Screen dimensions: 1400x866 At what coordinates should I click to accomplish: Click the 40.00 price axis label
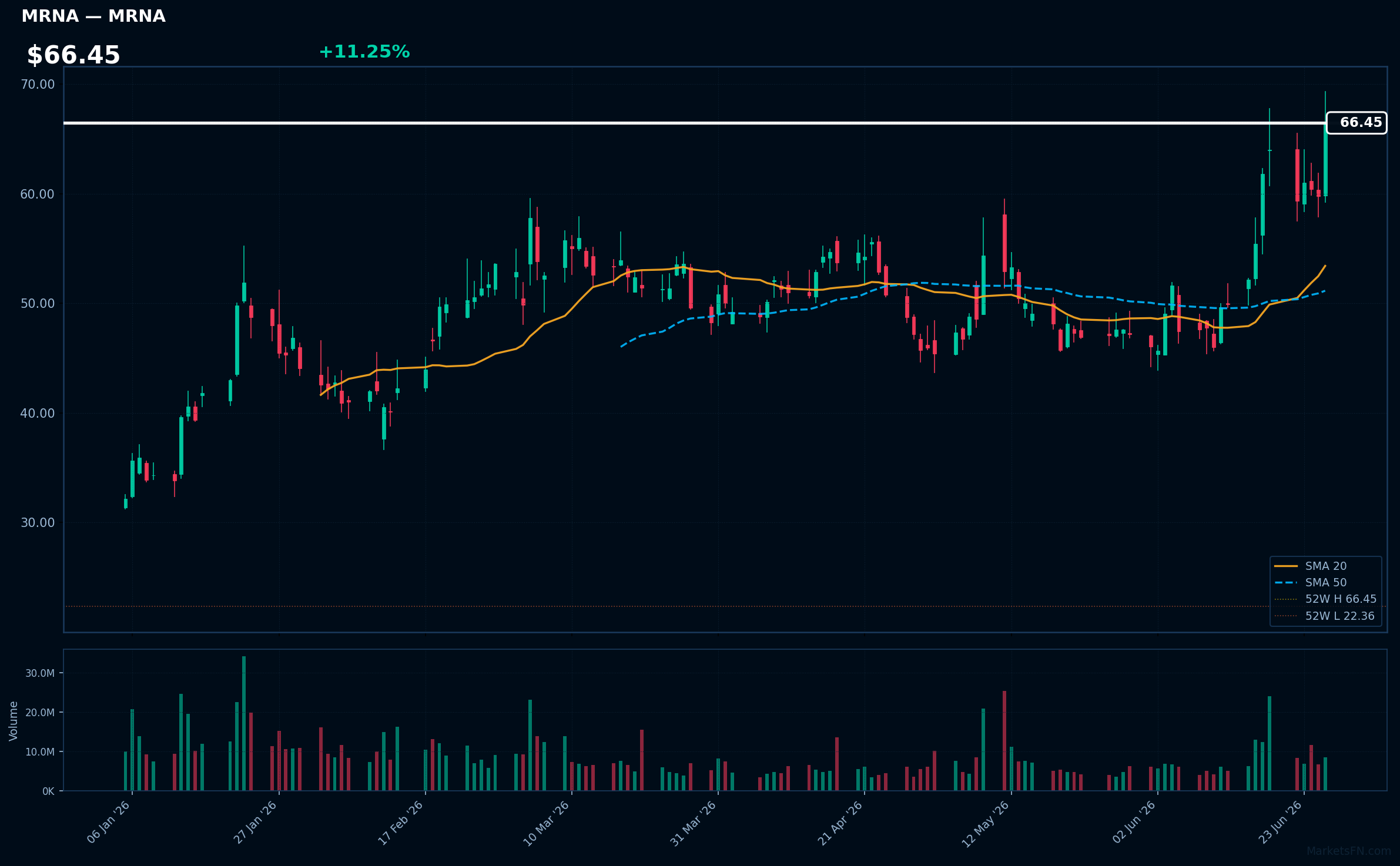[x=38, y=414]
